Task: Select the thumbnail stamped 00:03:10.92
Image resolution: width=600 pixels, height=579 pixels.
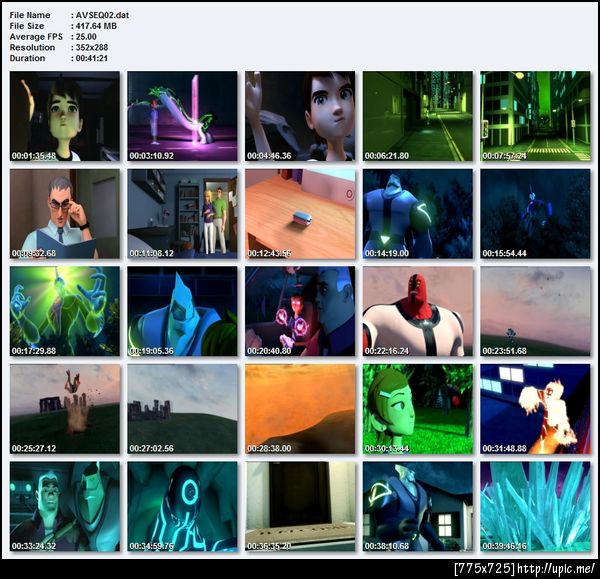Action: [182, 116]
